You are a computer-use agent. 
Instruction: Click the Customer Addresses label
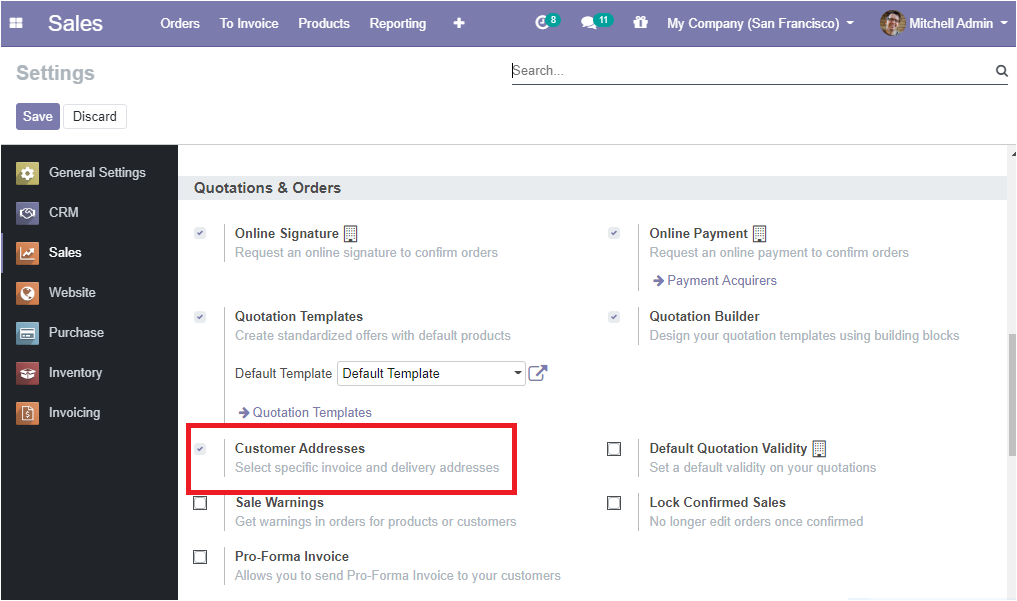[x=300, y=449]
